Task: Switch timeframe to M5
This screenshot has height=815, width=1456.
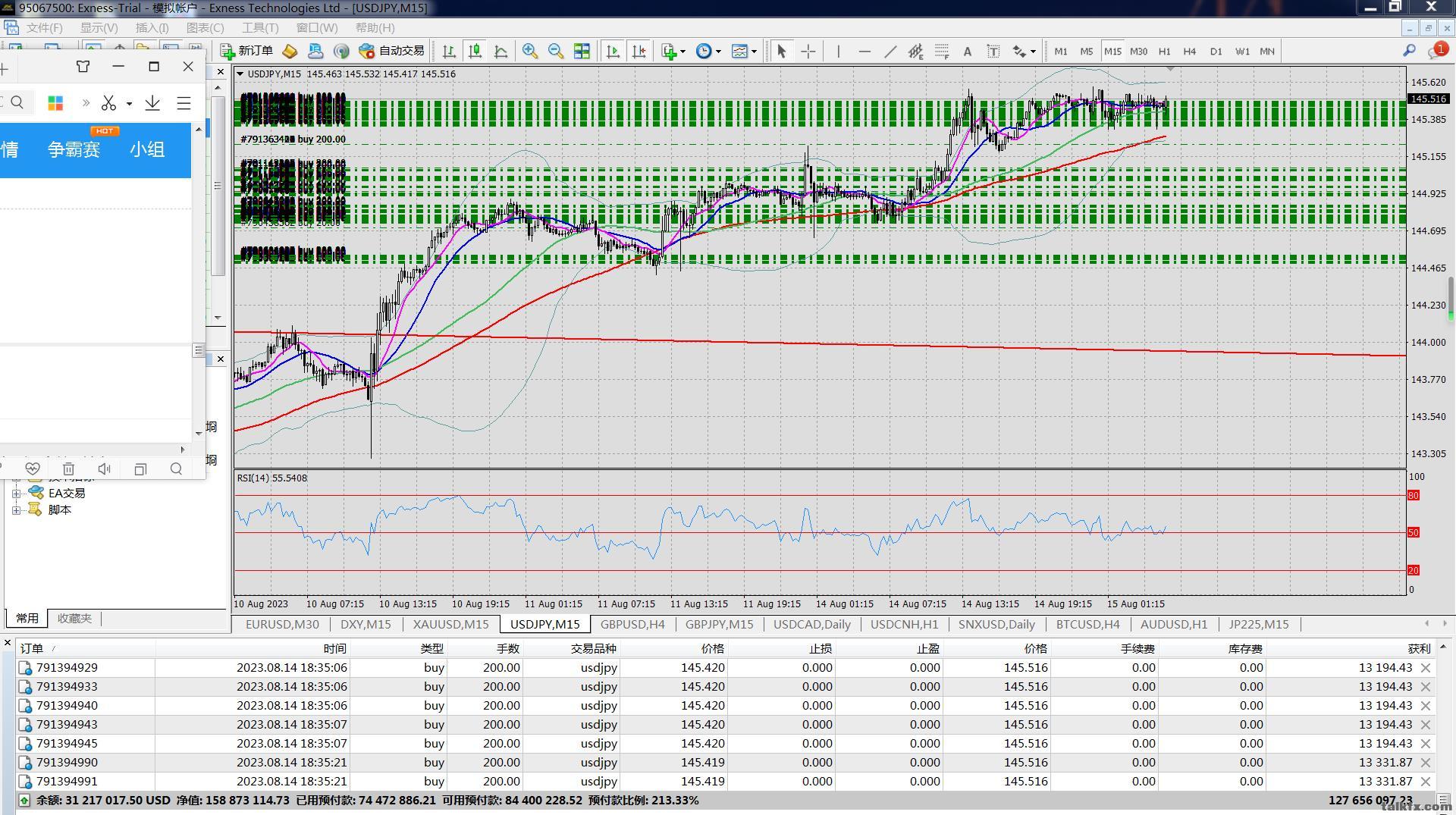Action: (x=1086, y=51)
